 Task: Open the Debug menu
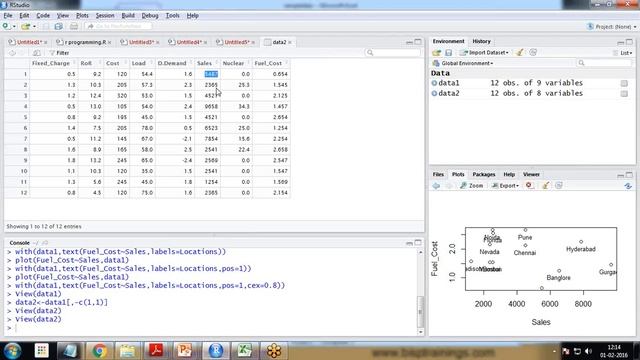(x=150, y=16)
